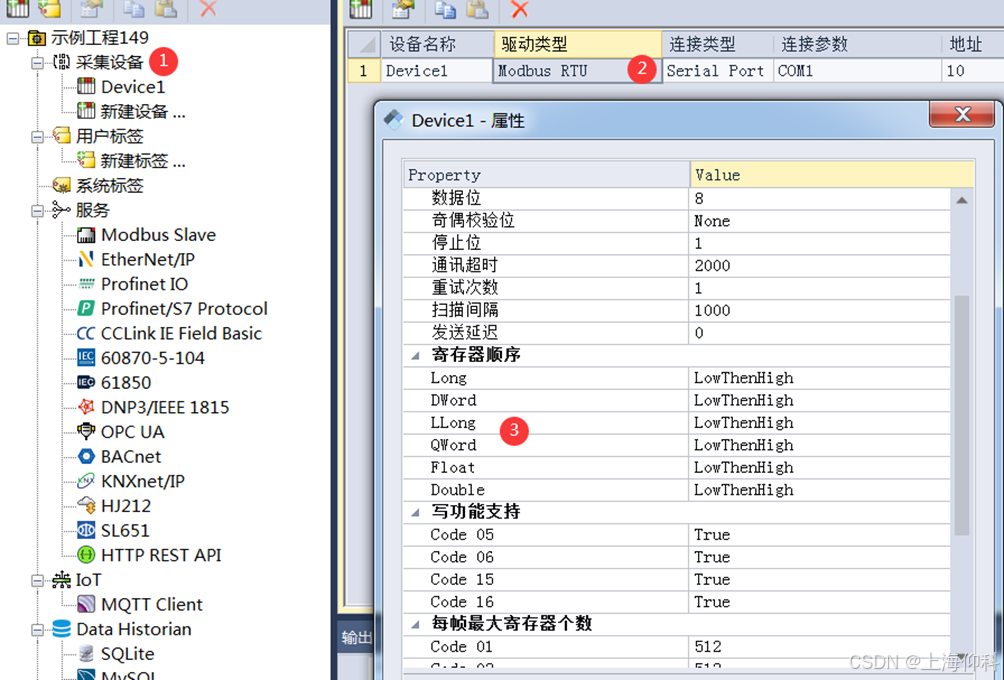
Task: Select the Profinet/S7 Protocol icon
Action: click(86, 309)
